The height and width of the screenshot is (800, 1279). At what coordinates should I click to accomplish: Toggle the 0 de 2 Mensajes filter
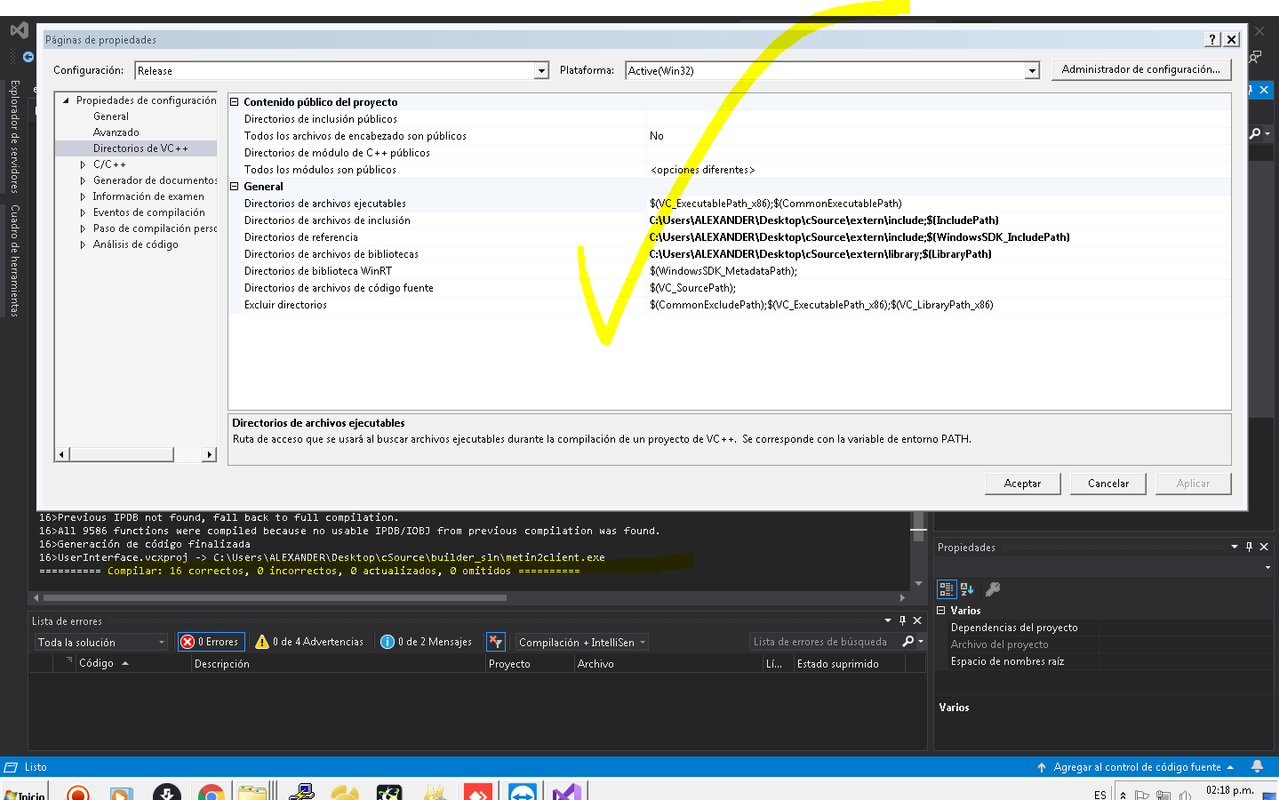[426, 642]
